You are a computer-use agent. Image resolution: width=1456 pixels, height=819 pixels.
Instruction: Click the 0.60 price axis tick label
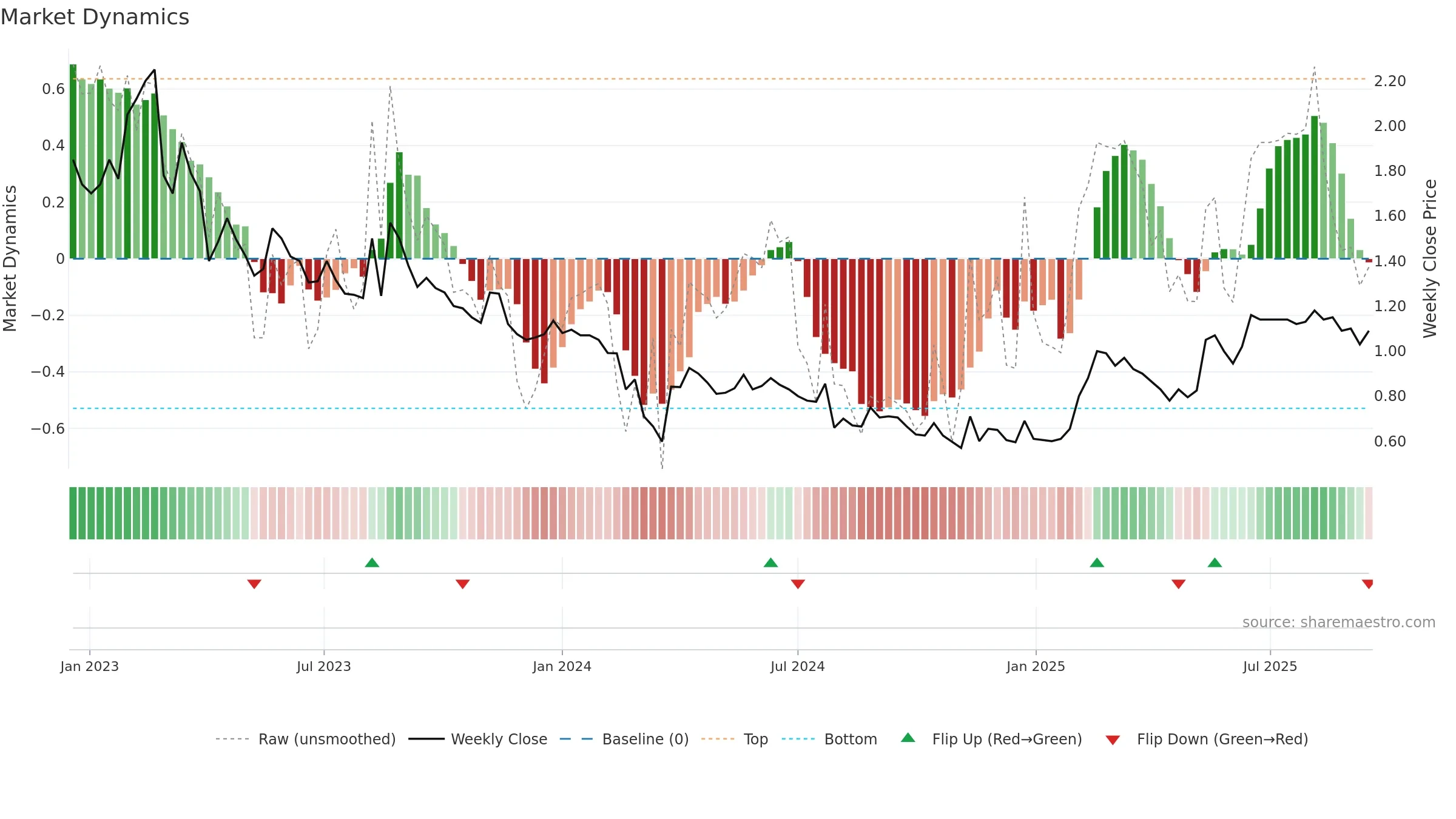click(x=1390, y=441)
